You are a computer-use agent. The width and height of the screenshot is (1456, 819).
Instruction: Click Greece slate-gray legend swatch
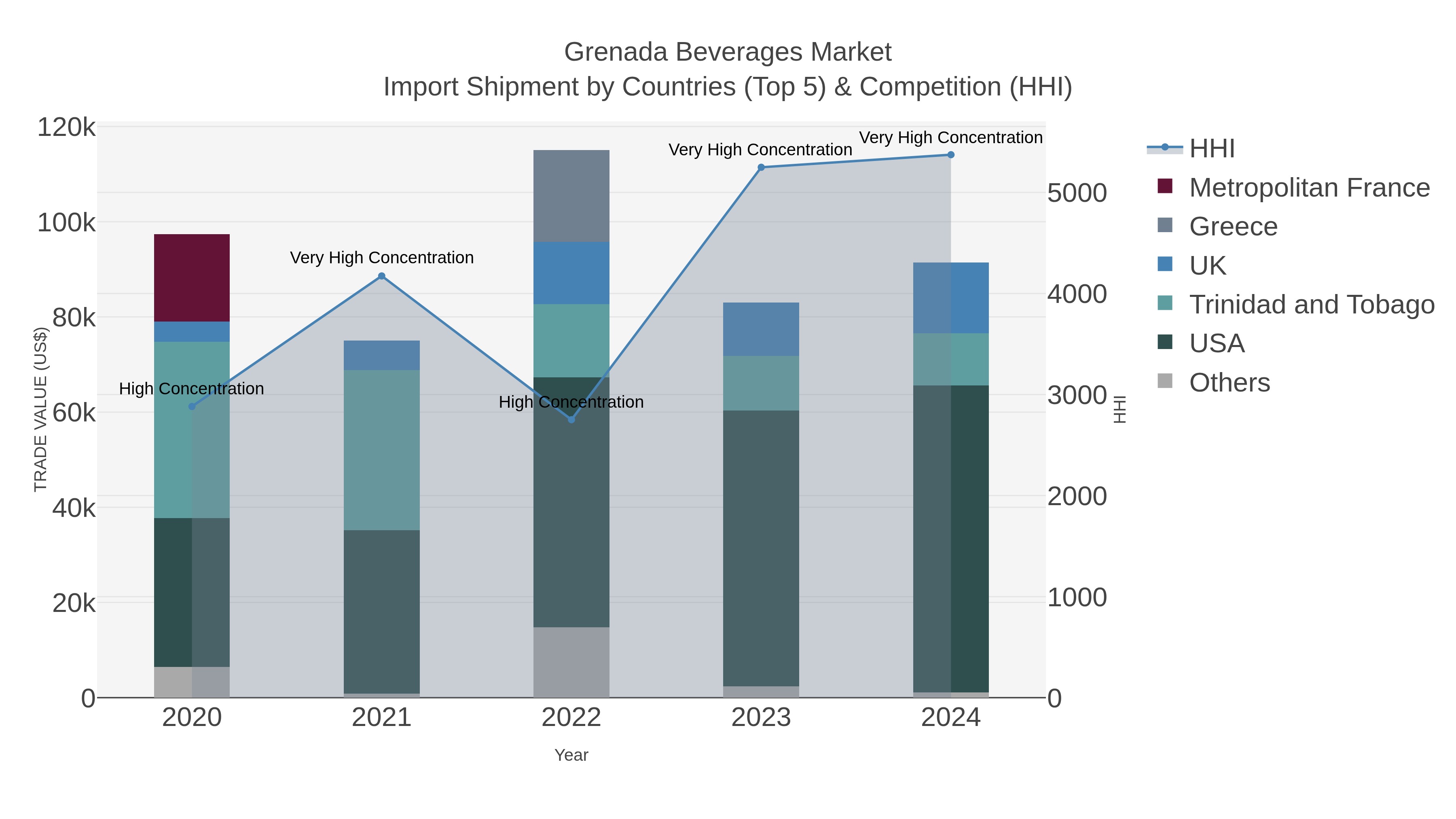tap(1165, 225)
